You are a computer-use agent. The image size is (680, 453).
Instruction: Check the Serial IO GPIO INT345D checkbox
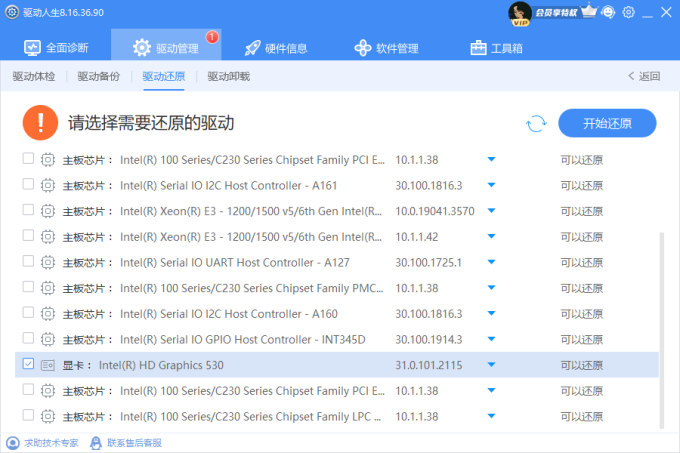pyautogui.click(x=28, y=338)
